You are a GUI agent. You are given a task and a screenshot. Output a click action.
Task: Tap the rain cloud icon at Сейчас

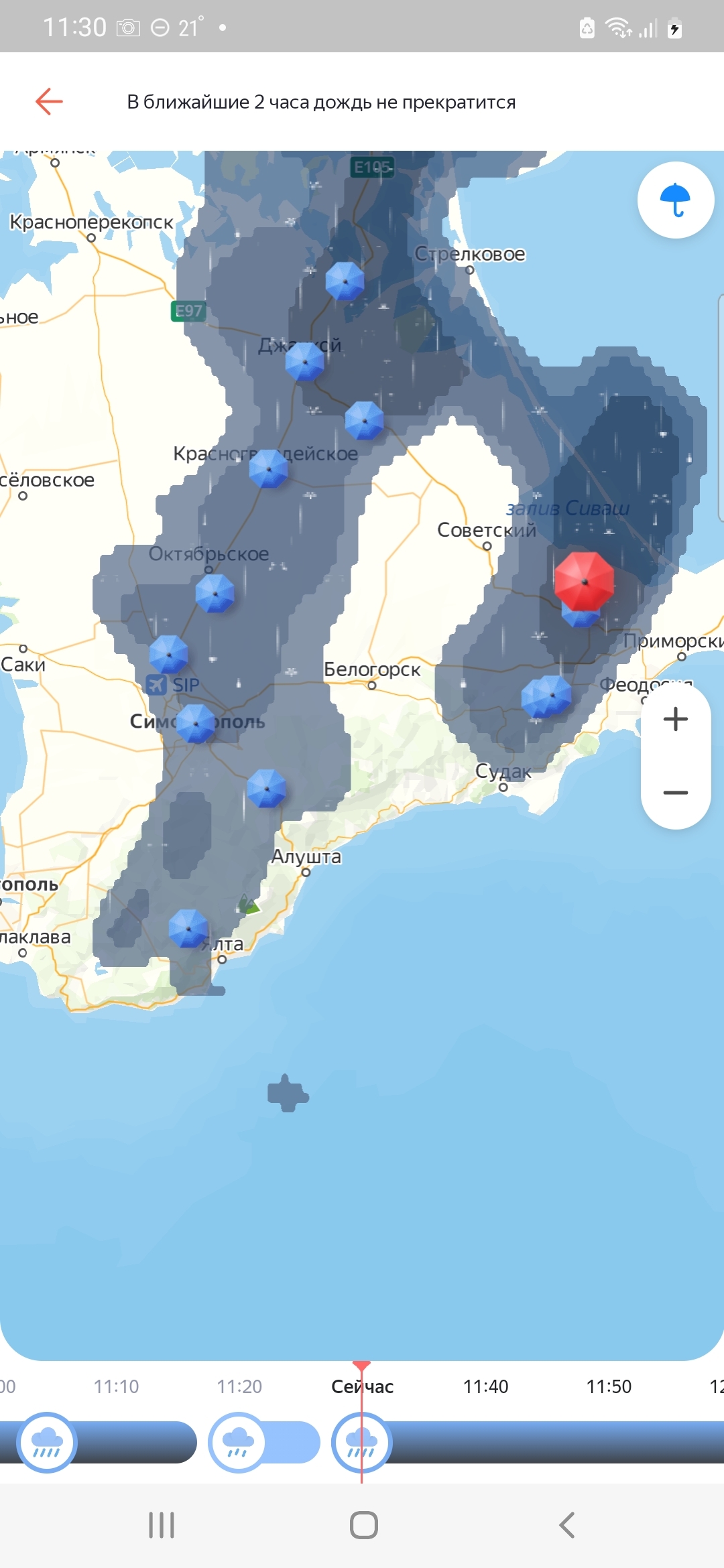point(361,1442)
